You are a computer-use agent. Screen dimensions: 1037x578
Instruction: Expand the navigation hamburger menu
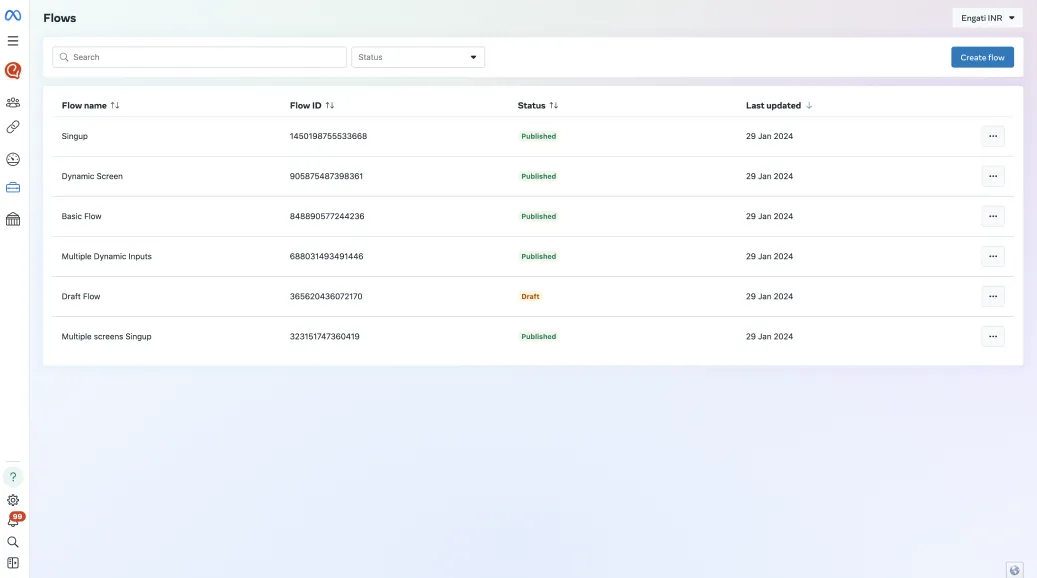(12, 40)
